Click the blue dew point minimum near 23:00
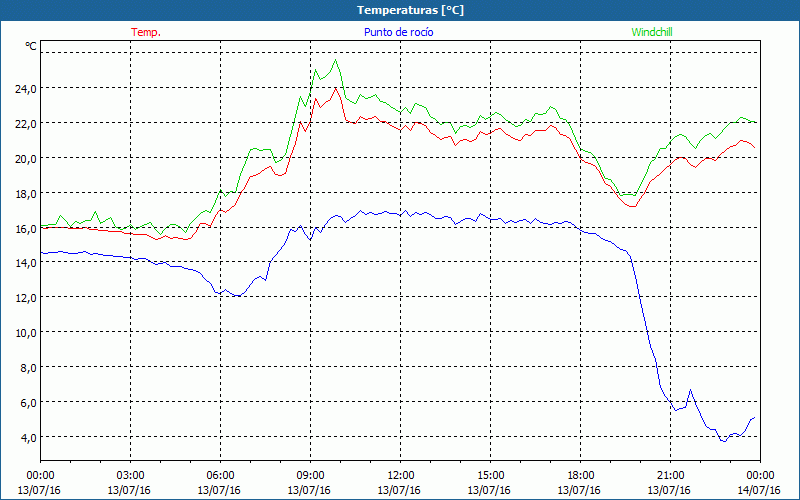 [723, 441]
